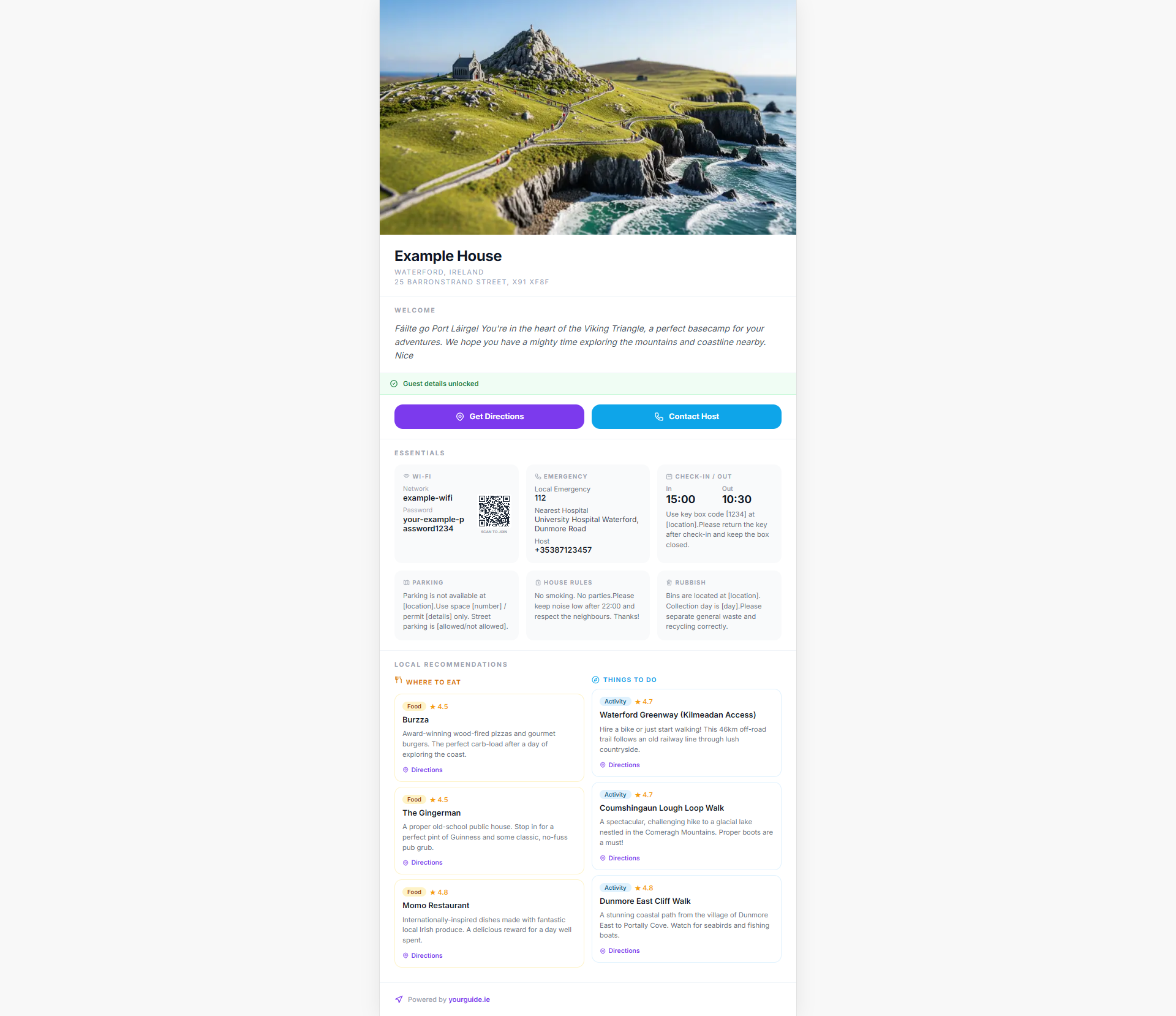Image resolution: width=1176 pixels, height=1016 pixels.
Task: Click the Emergency phone icon
Action: coord(538,476)
